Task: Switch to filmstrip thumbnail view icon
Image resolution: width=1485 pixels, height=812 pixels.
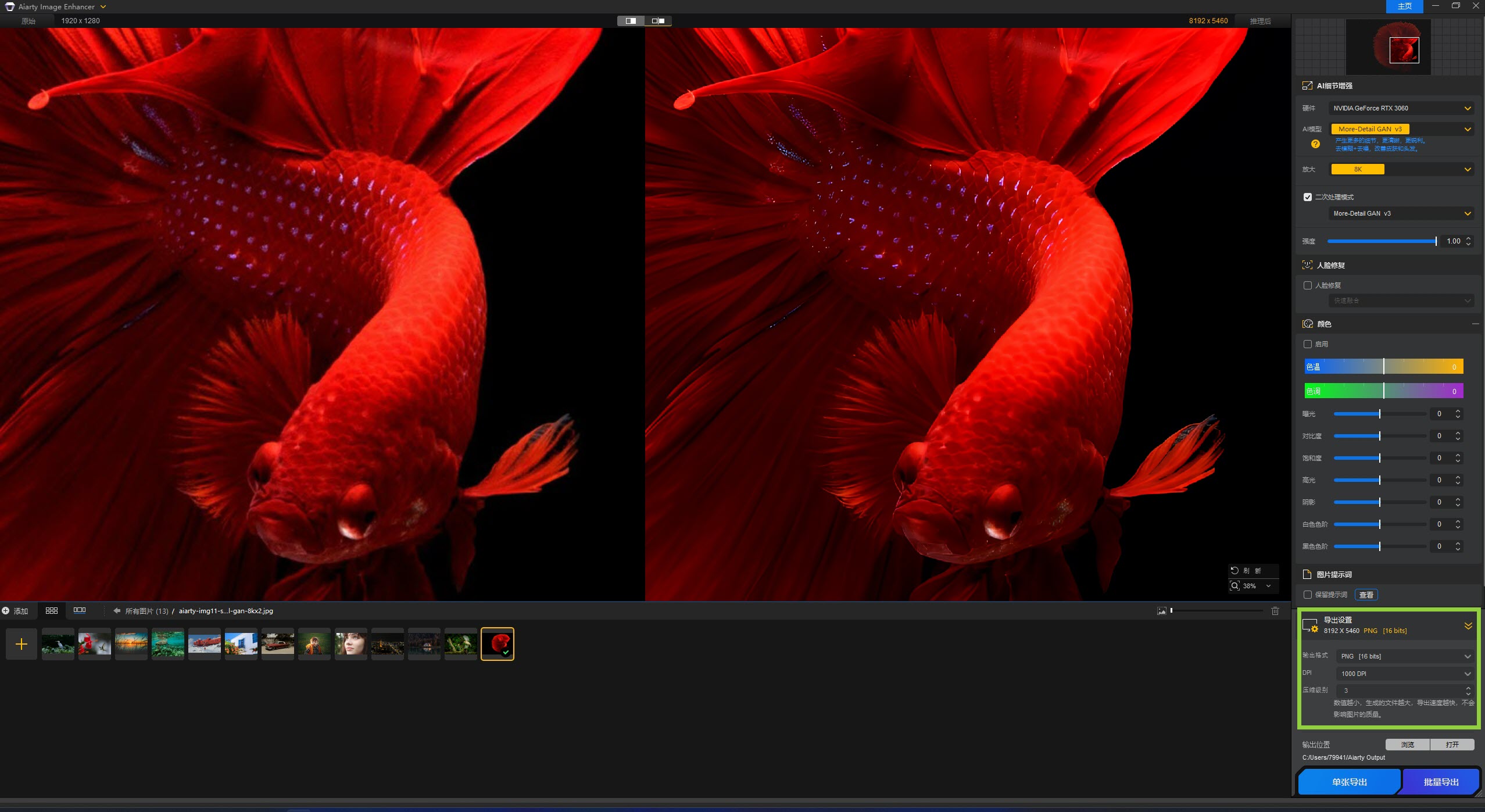Action: pyautogui.click(x=80, y=610)
